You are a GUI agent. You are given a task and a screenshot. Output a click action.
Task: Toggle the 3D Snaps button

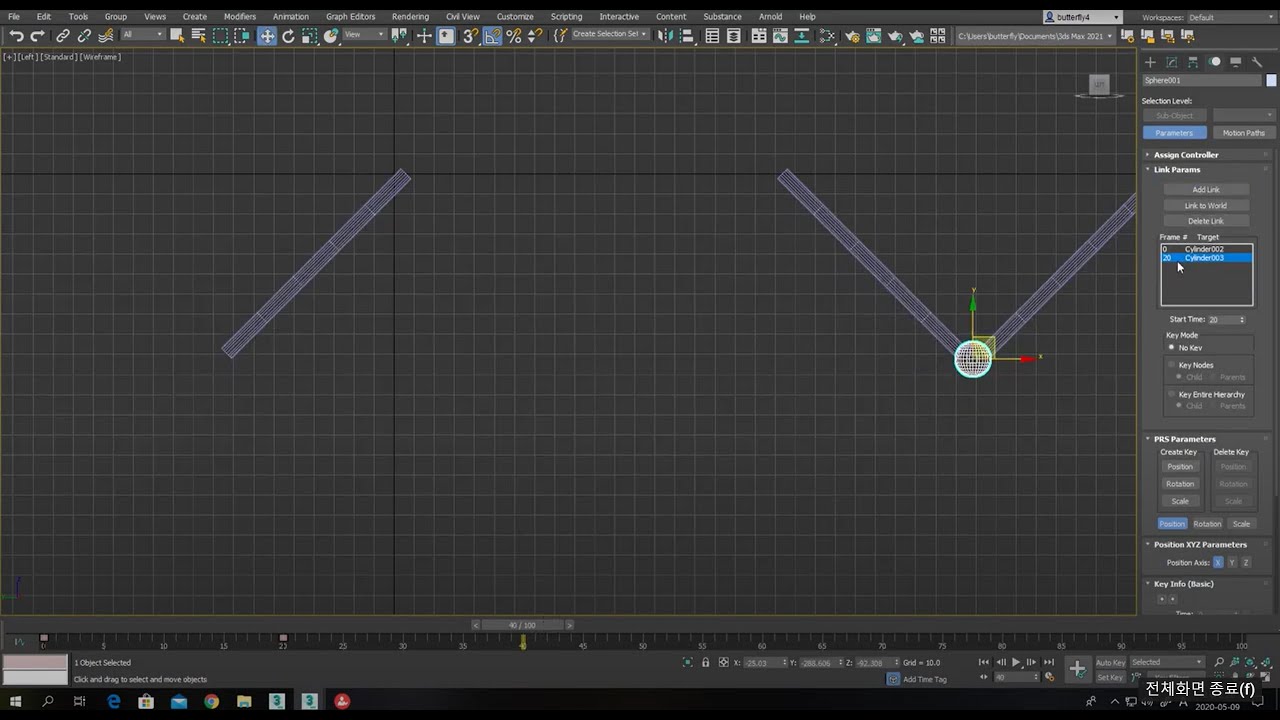(470, 36)
